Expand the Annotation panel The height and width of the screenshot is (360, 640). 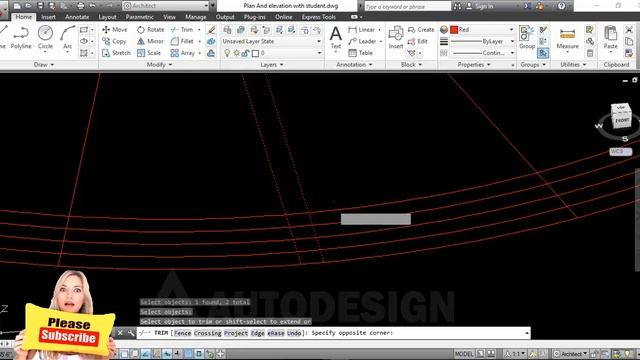354,64
